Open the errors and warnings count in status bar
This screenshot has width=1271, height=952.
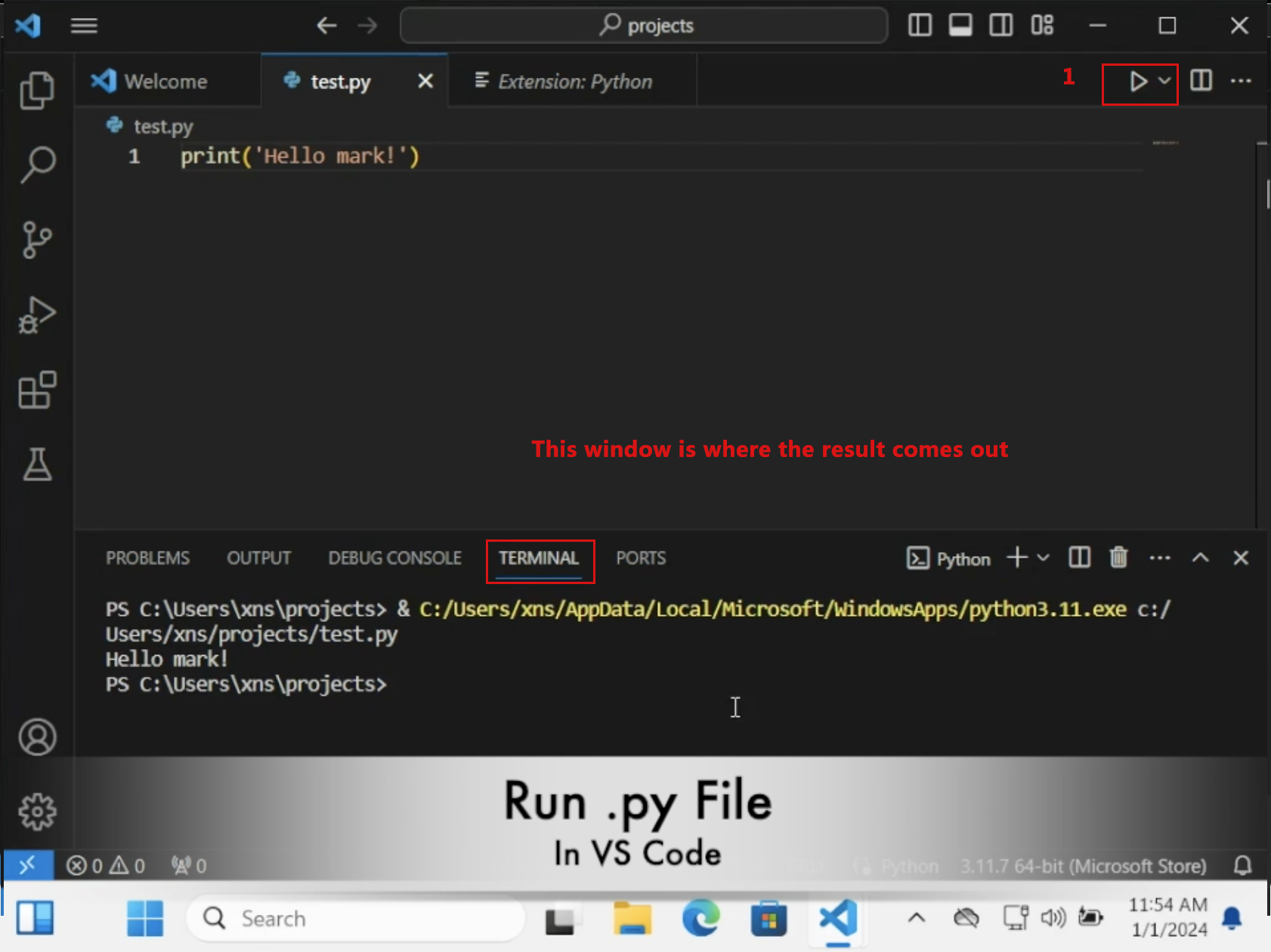click(x=106, y=865)
